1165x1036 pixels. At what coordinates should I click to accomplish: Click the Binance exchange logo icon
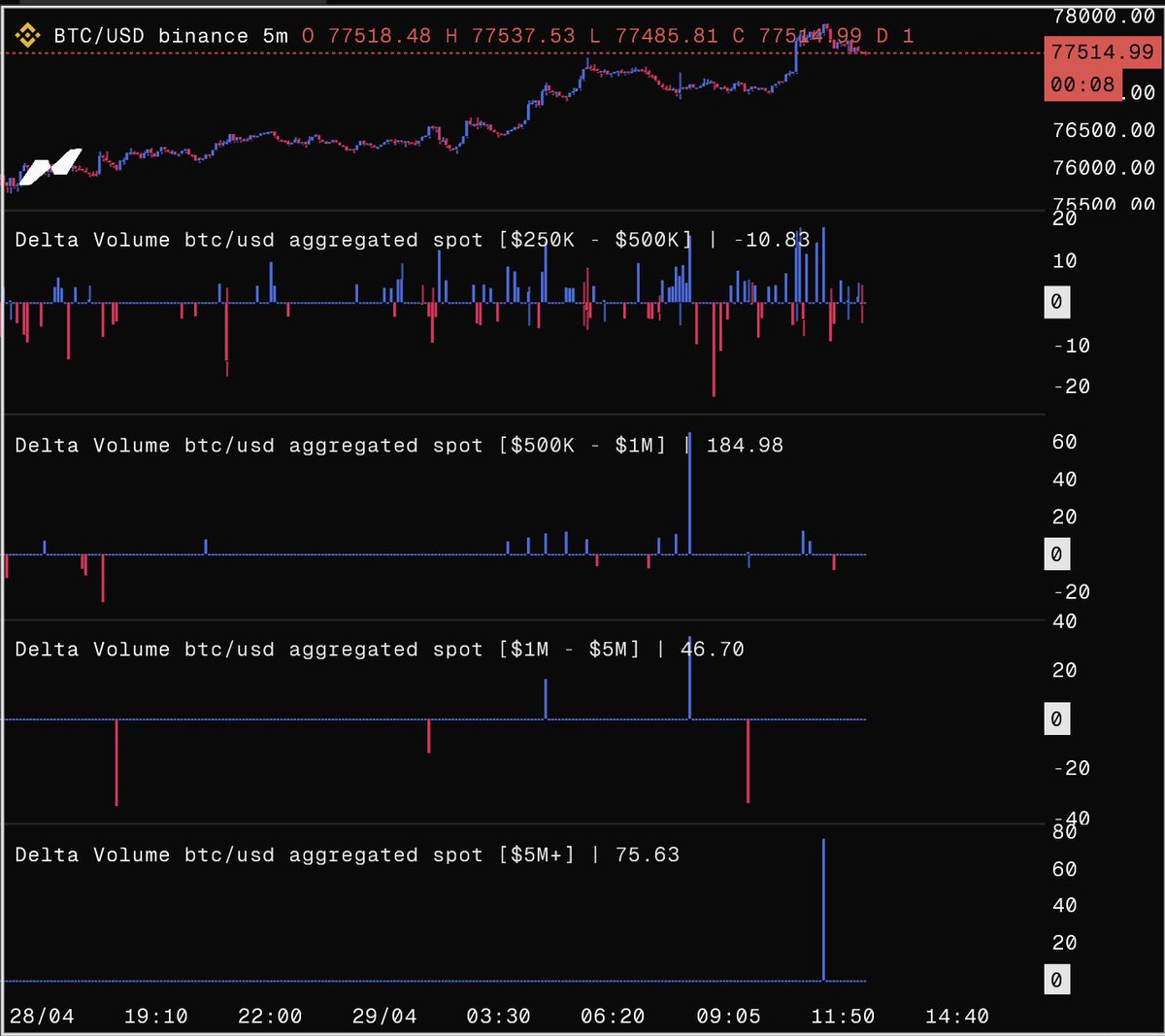(x=26, y=36)
